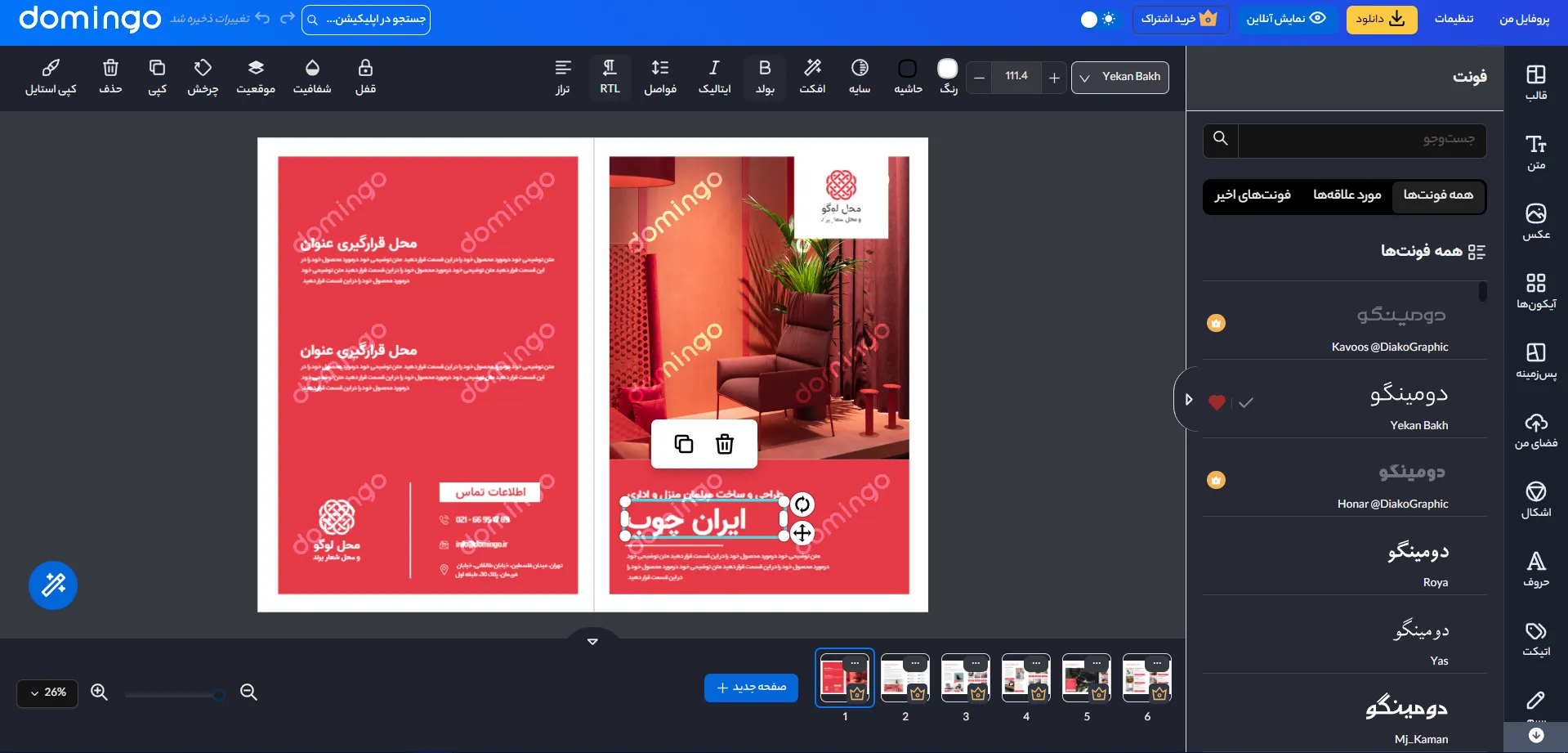Open the black Outline (حاشیه) color swatch
Viewport: 1568px width, 753px height.
(907, 68)
